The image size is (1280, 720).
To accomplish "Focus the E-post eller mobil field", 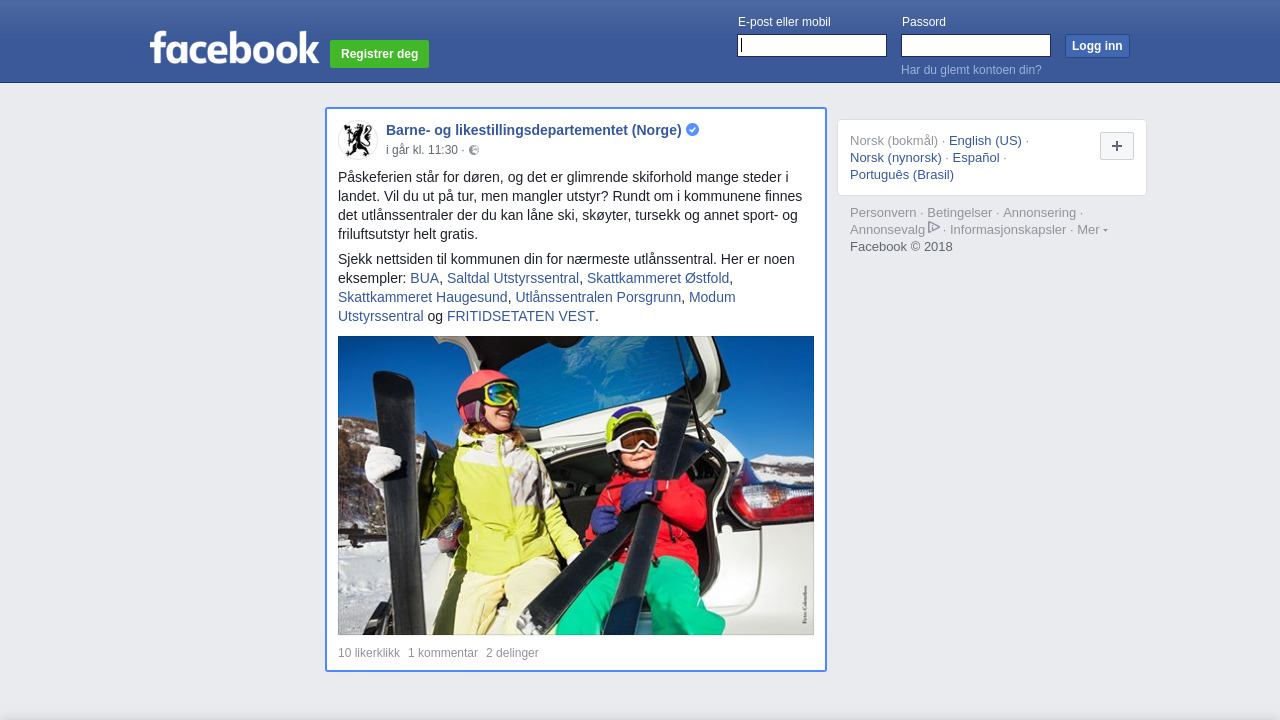I will tap(811, 46).
